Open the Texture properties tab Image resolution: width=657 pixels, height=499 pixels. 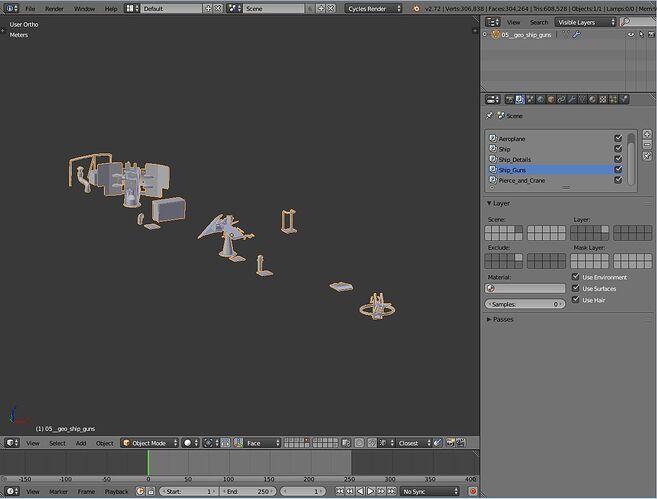(603, 99)
